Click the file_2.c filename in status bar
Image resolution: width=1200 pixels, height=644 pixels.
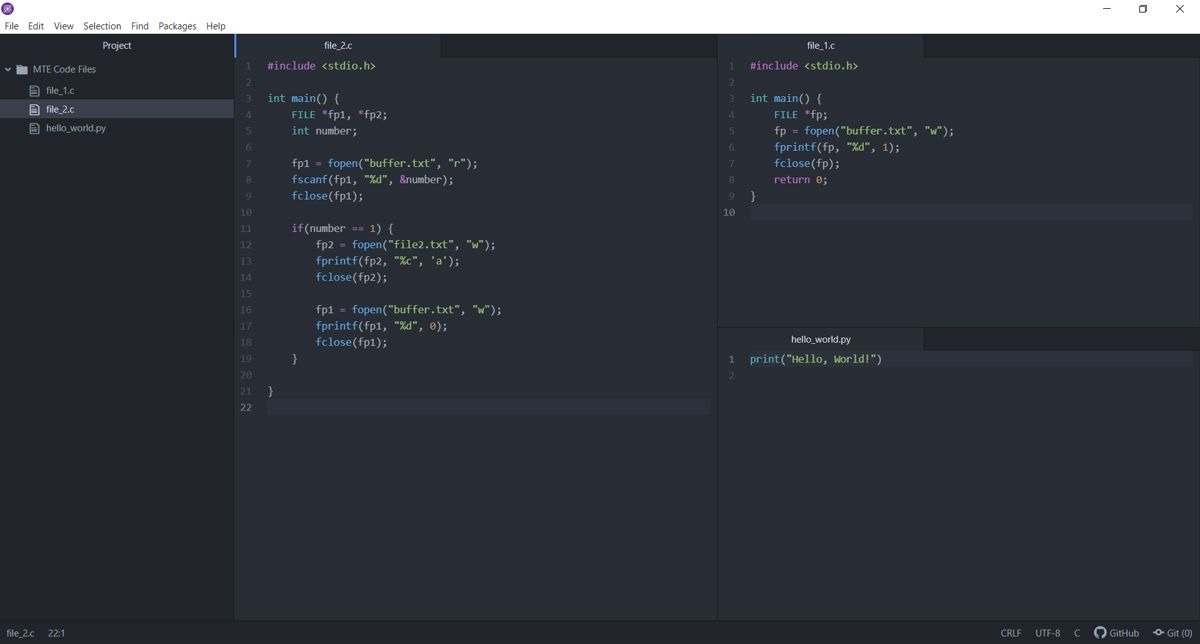20,633
